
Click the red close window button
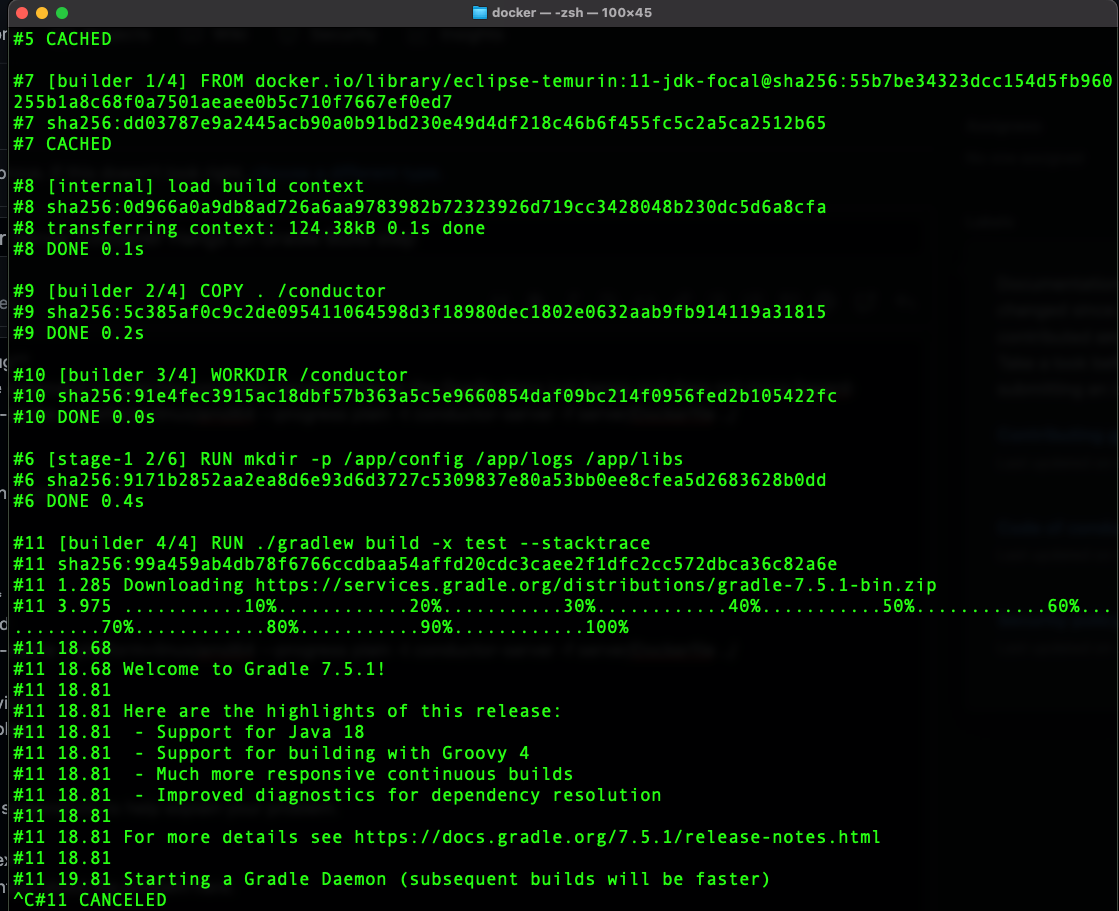point(23,13)
